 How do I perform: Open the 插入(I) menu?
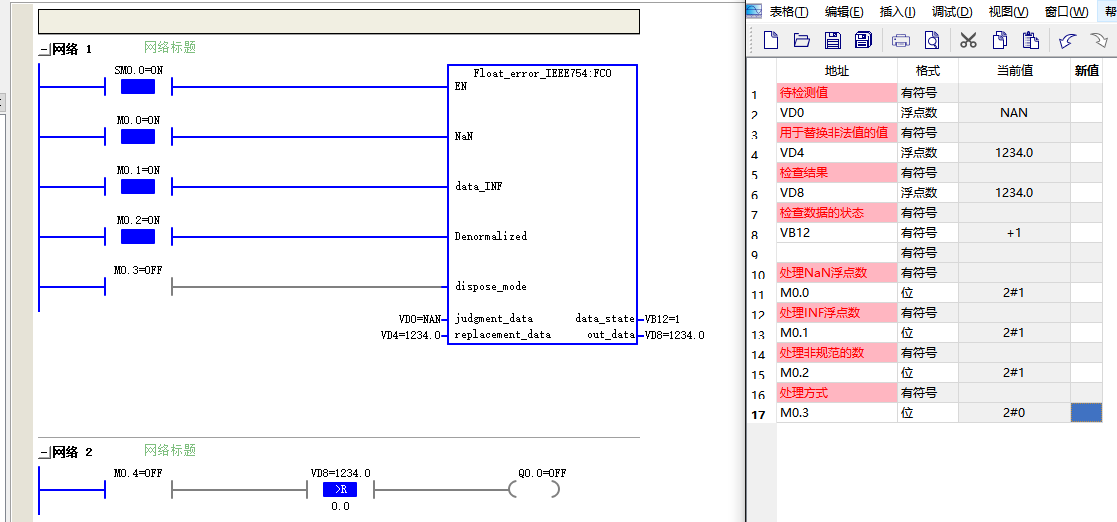tap(898, 11)
